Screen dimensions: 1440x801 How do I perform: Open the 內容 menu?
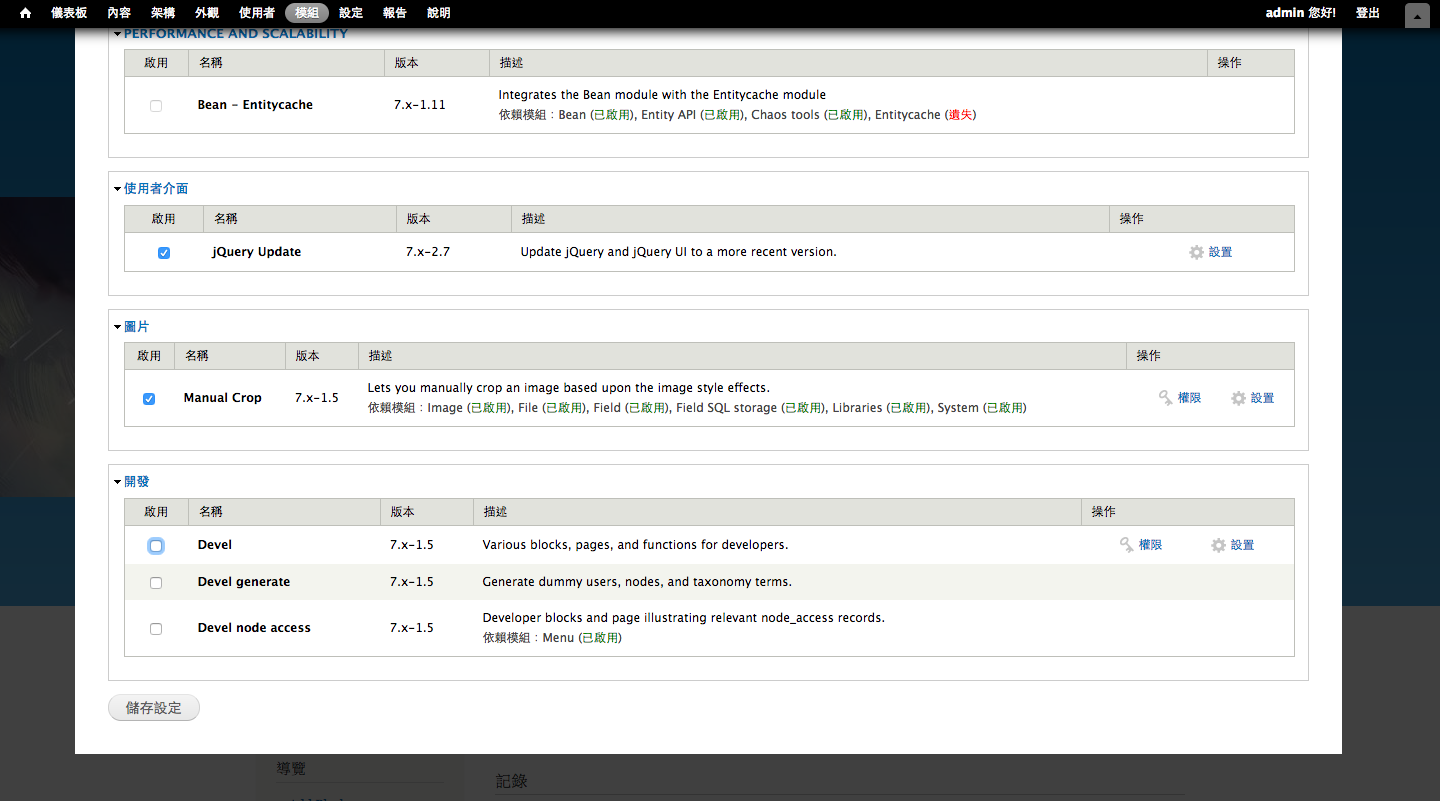[119, 13]
